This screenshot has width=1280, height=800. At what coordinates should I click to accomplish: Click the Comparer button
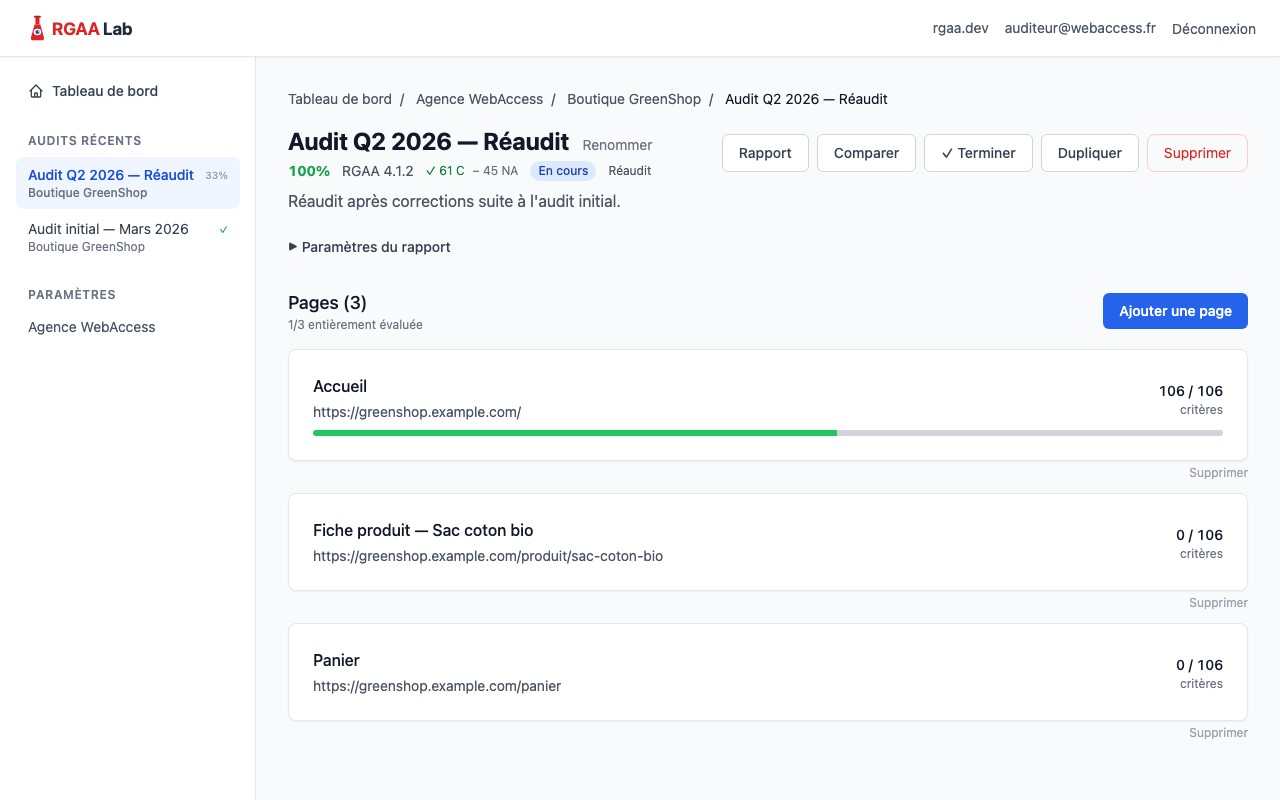coord(866,153)
